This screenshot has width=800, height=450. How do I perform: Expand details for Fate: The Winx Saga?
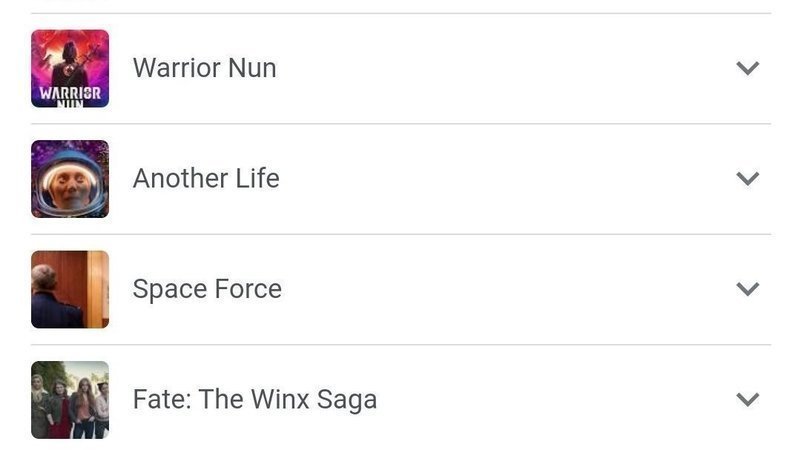pyautogui.click(x=747, y=399)
